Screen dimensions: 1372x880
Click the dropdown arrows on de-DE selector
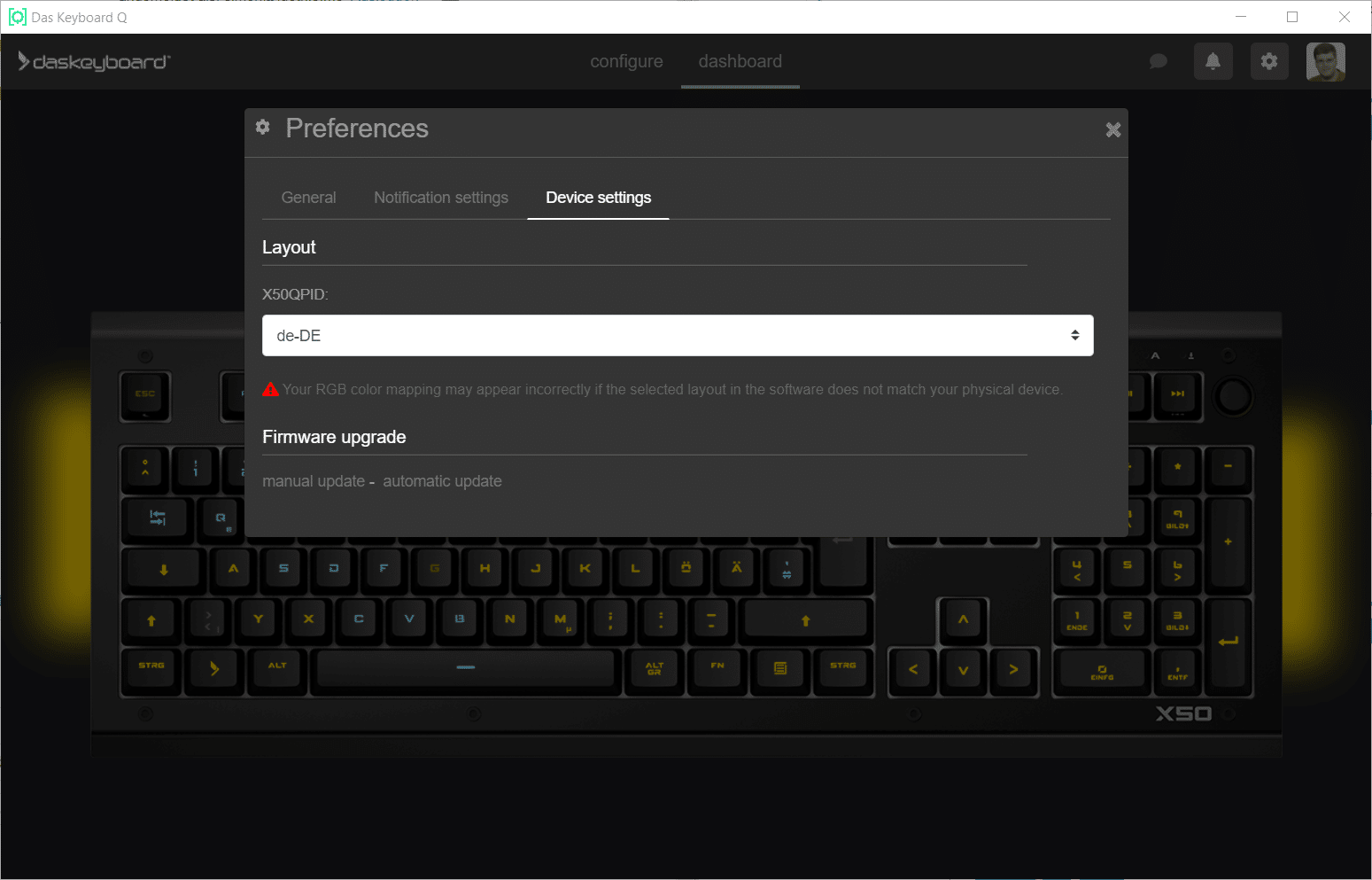click(1074, 336)
